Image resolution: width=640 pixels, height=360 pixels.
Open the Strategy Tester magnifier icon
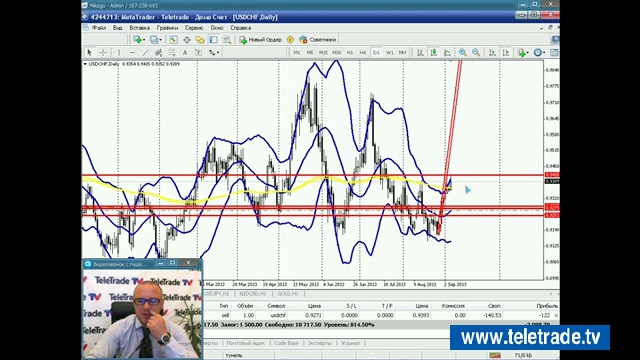(227, 40)
